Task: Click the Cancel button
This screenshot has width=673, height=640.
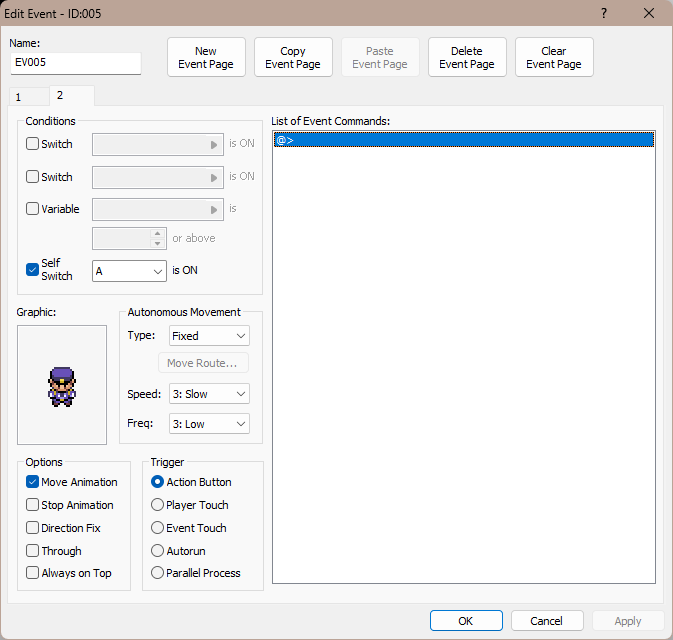Action: point(547,621)
